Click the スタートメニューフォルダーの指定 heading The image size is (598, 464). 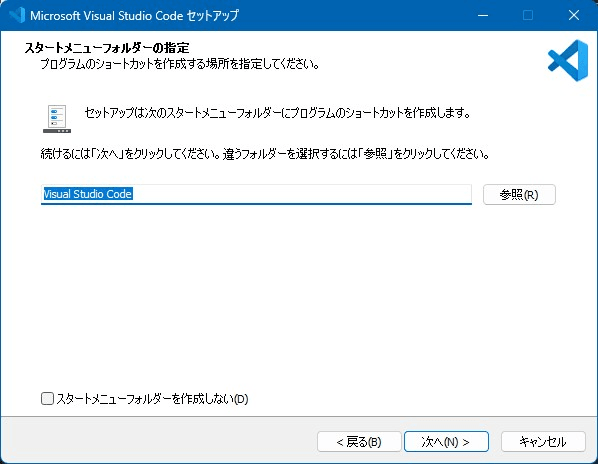pos(107,48)
